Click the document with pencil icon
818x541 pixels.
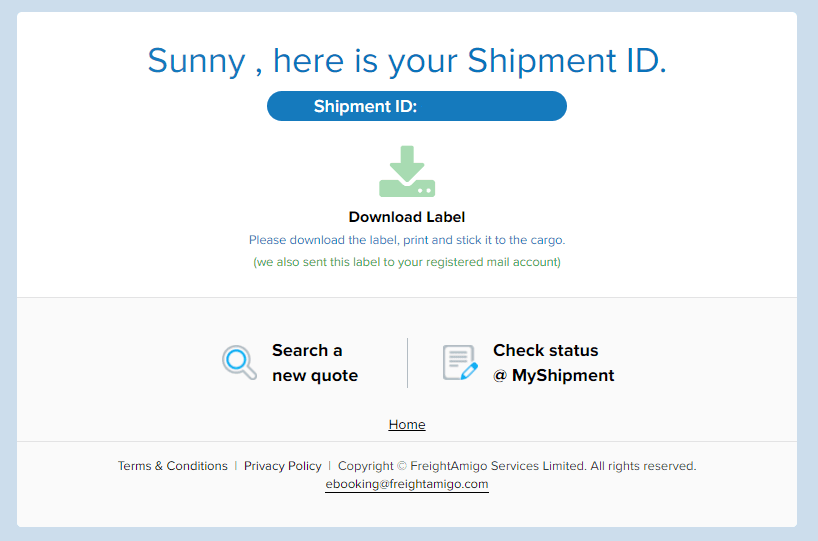point(460,362)
